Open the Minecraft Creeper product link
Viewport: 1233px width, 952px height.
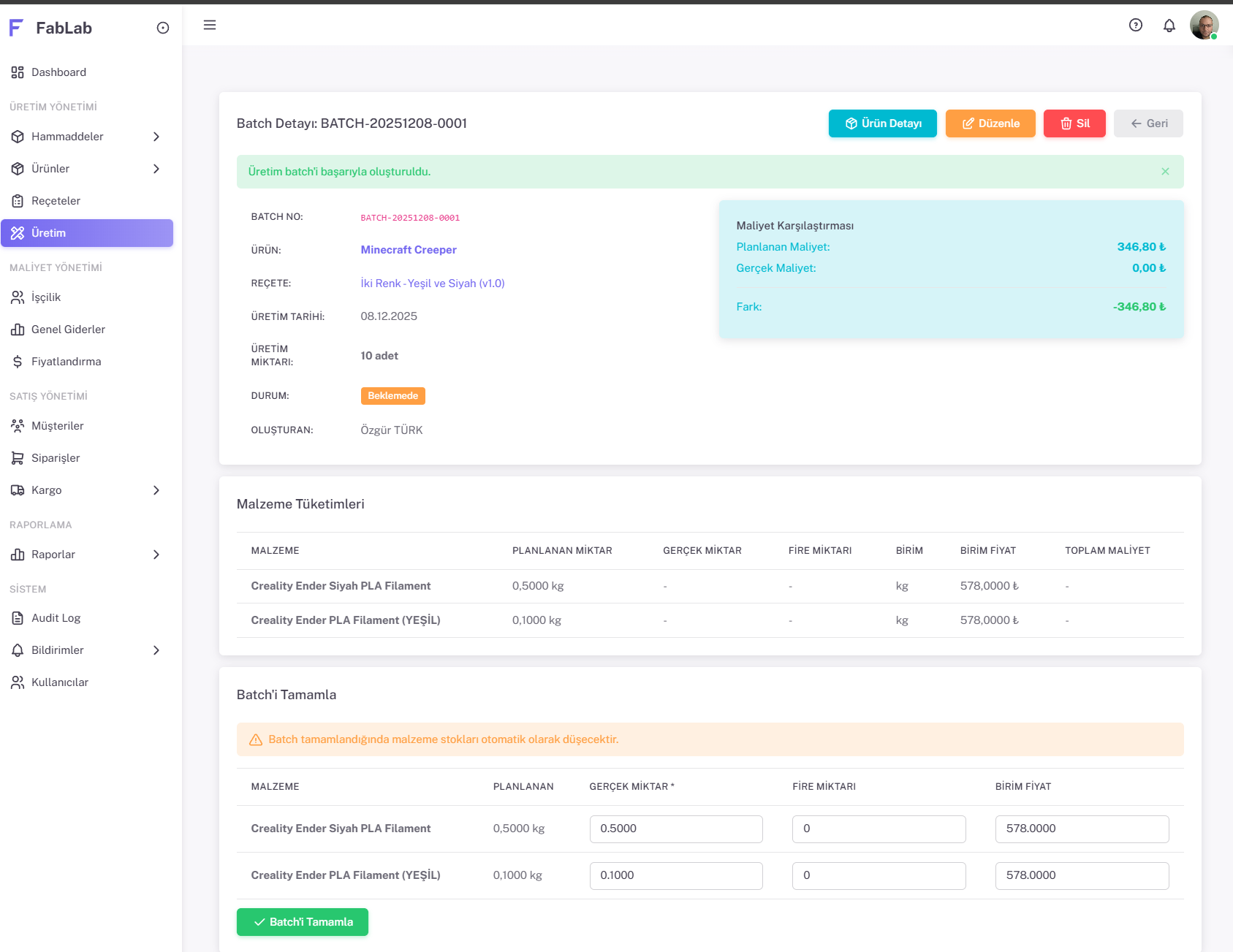coord(409,250)
